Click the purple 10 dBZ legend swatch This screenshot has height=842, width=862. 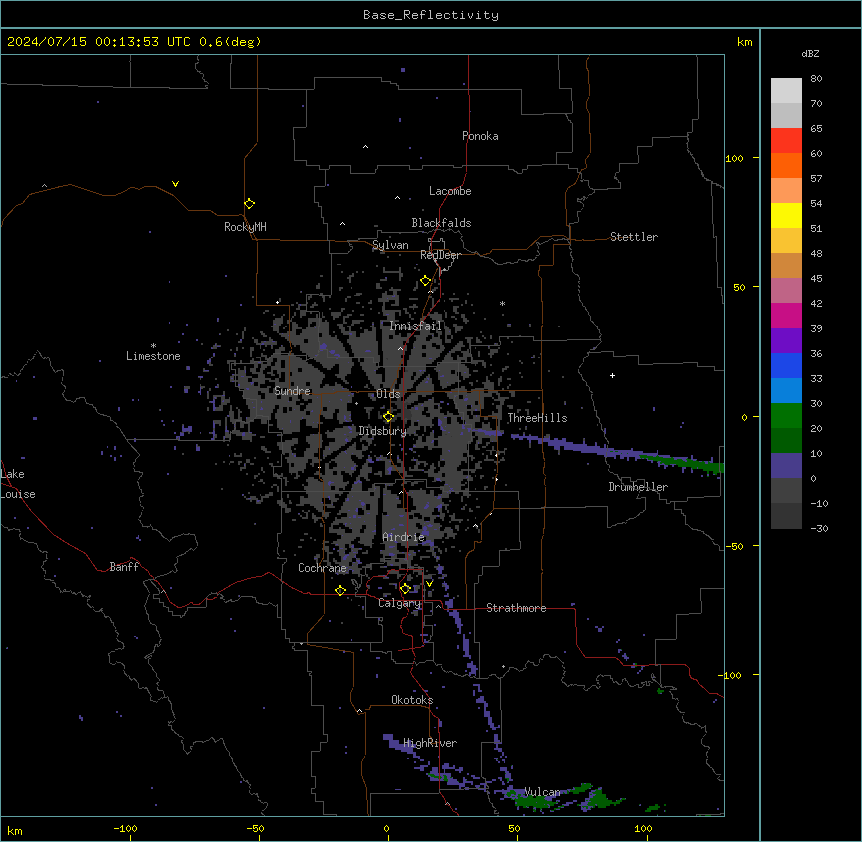click(x=786, y=466)
